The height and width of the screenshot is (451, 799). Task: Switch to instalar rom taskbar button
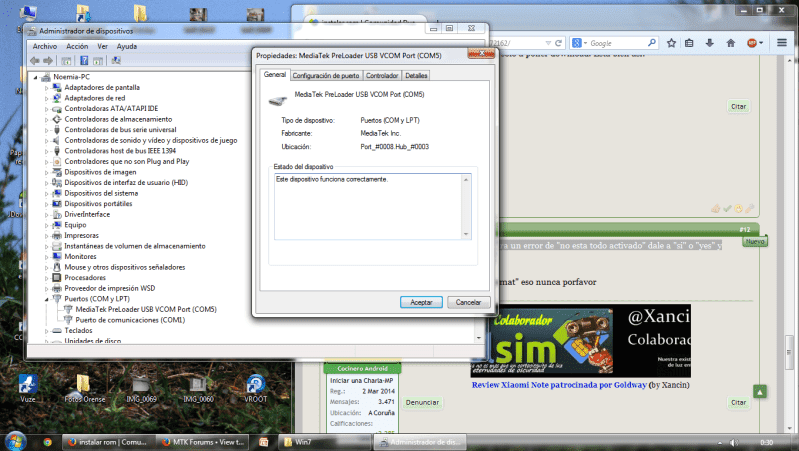(108, 442)
